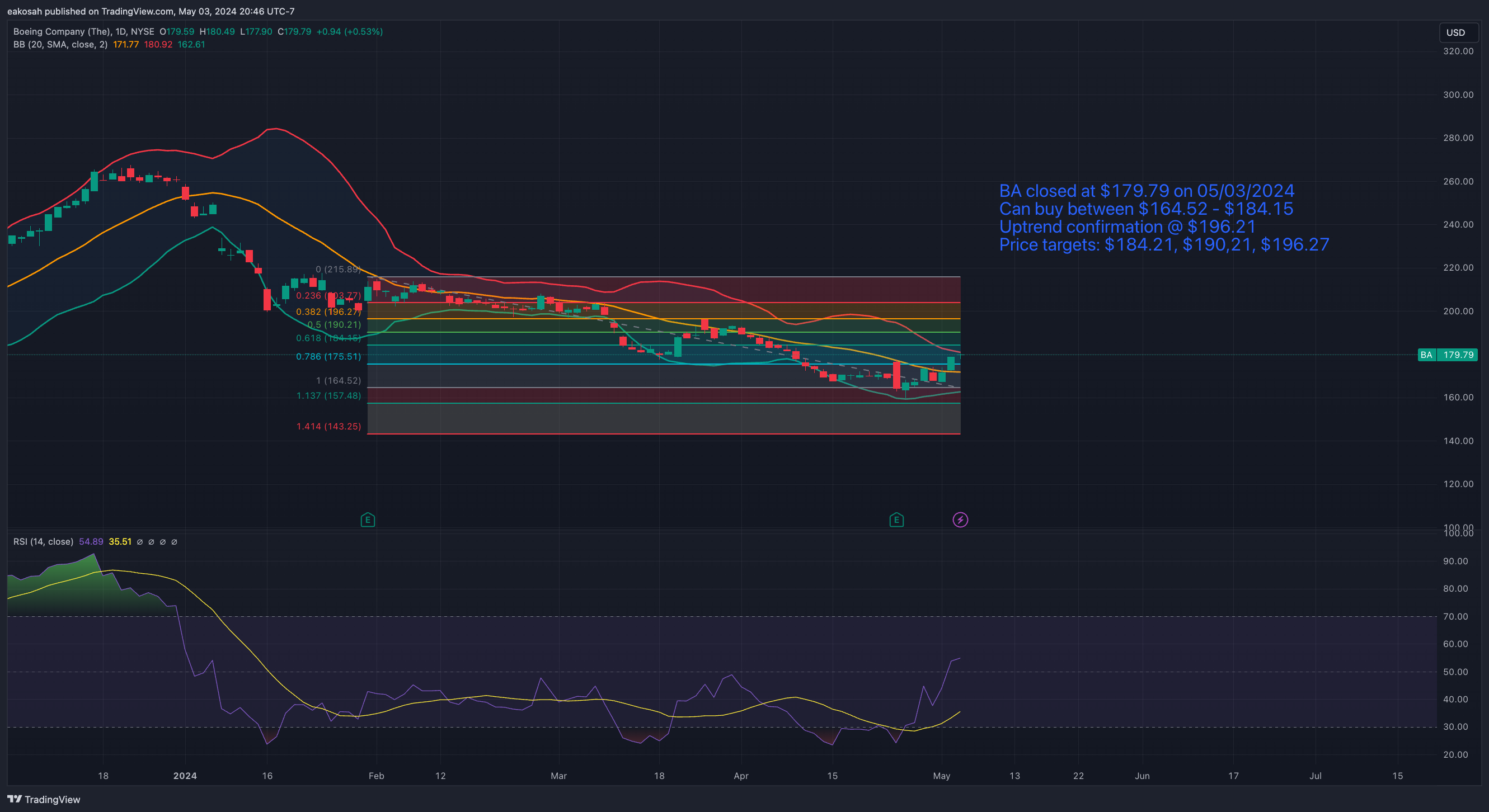Click the 'BA closed at $179.79' annotation line
This screenshot has width=1489, height=812.
1147,191
